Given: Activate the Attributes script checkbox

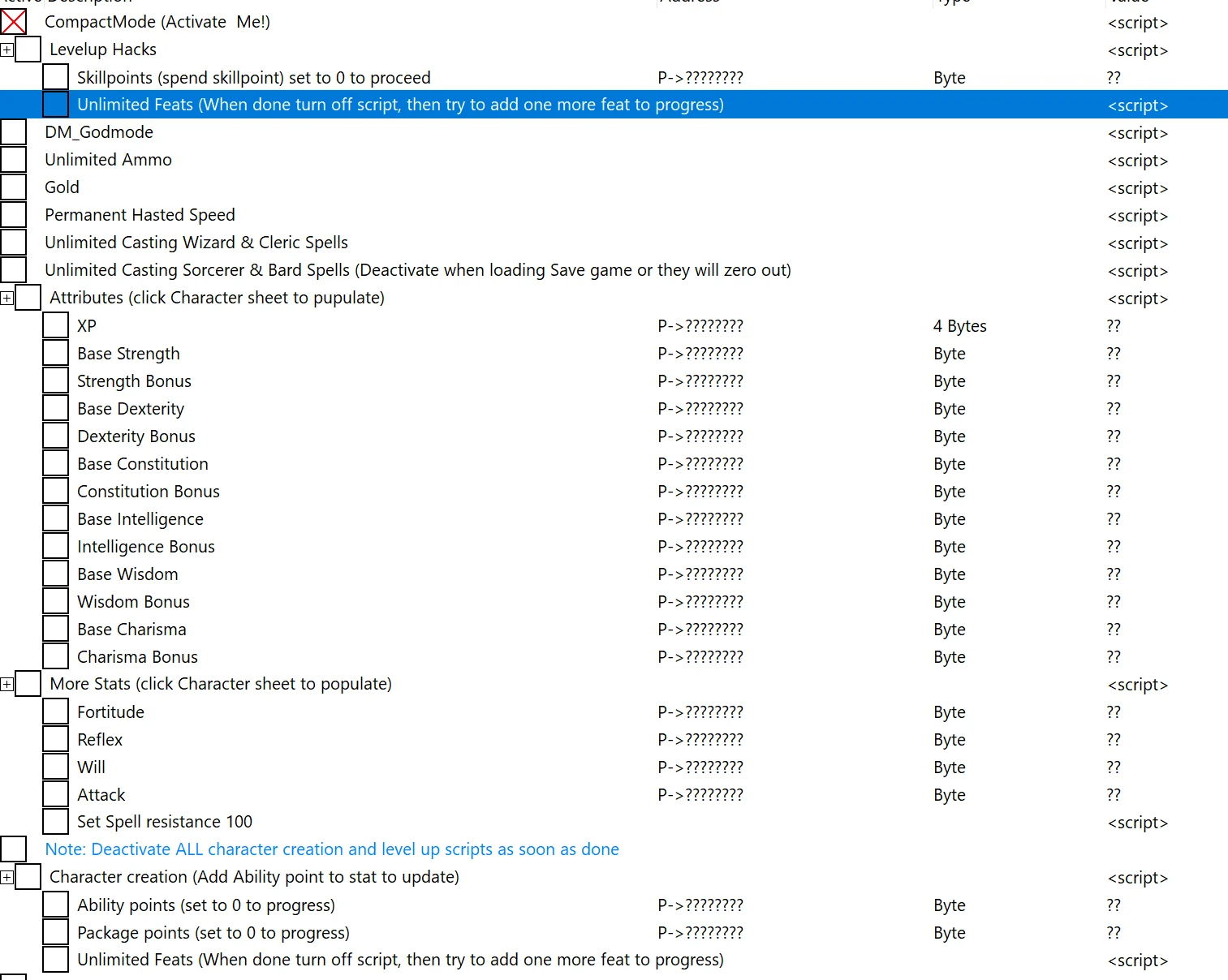Looking at the screenshot, I should pos(28,298).
